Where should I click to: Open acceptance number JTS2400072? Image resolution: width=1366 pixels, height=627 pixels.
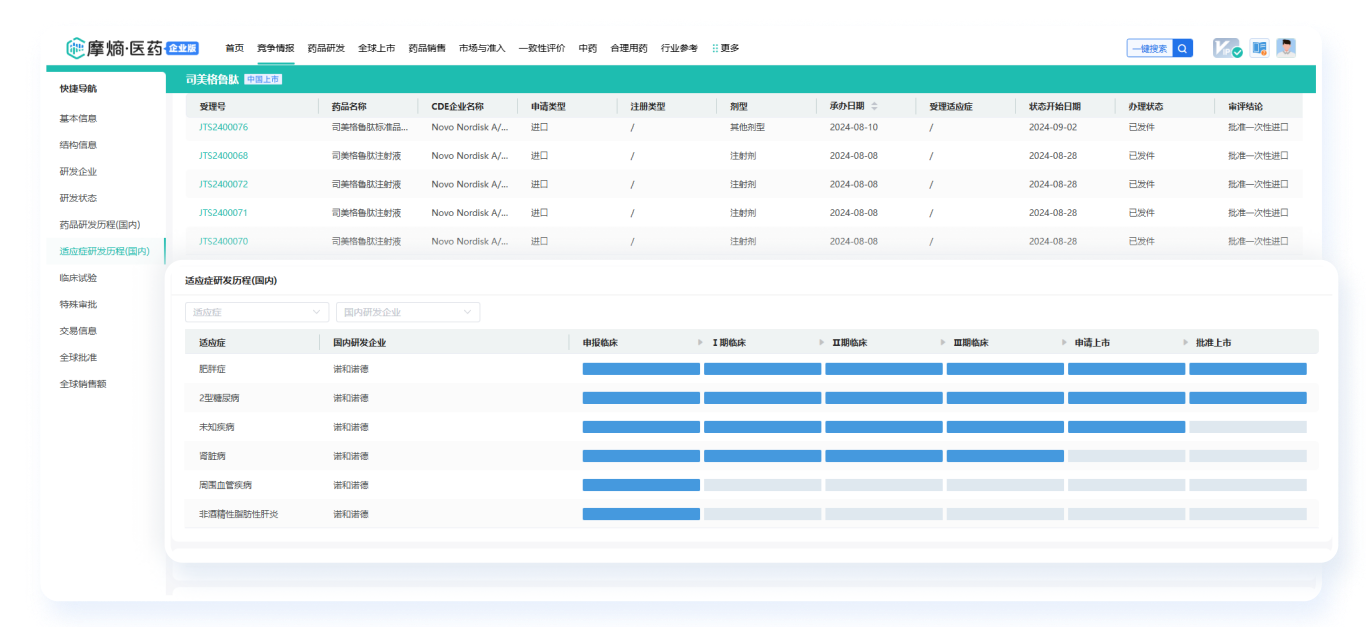click(x=223, y=184)
